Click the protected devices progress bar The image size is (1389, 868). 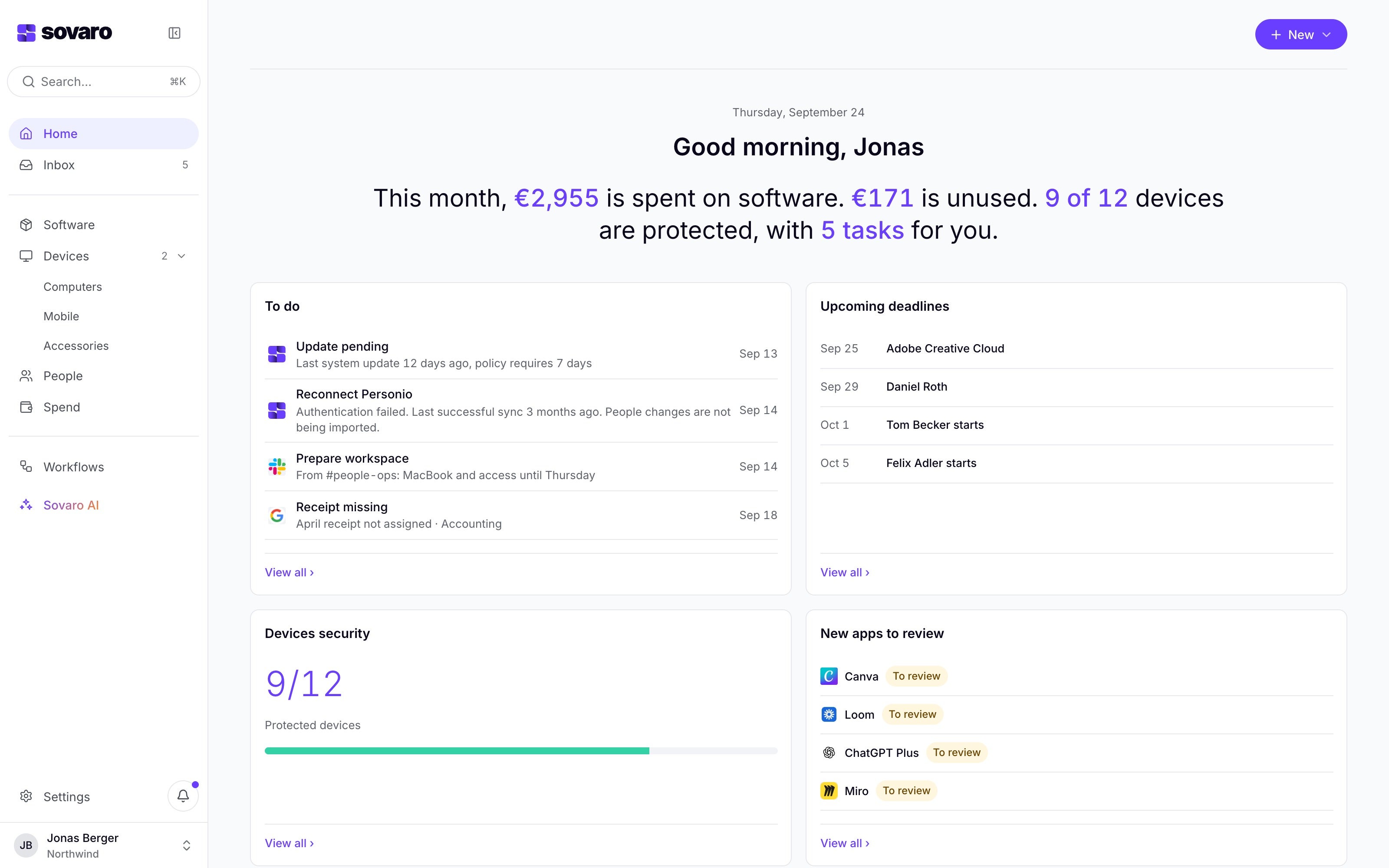point(521,751)
